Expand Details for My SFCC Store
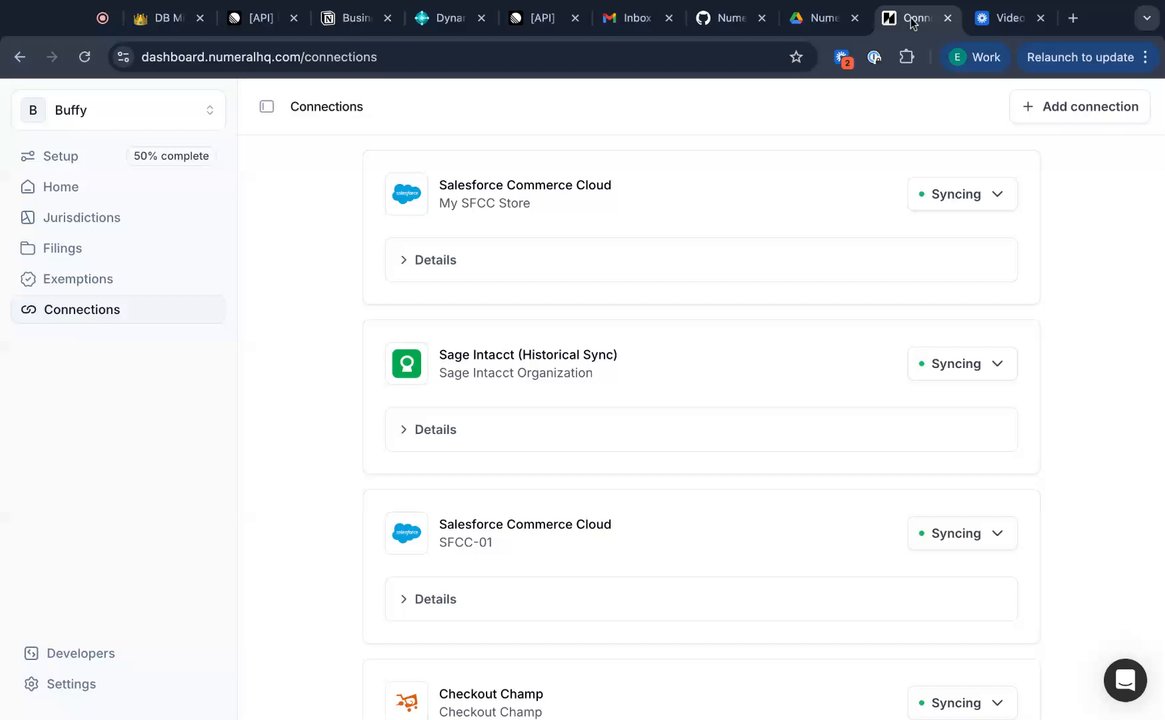Viewport: 1165px width, 720px height. pos(435,260)
